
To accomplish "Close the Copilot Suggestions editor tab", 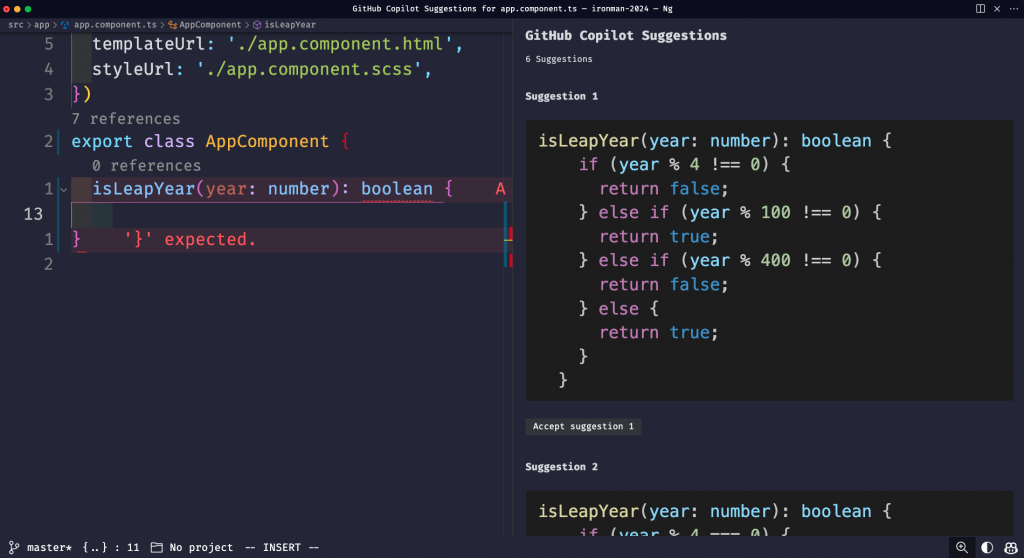I will 997,8.
